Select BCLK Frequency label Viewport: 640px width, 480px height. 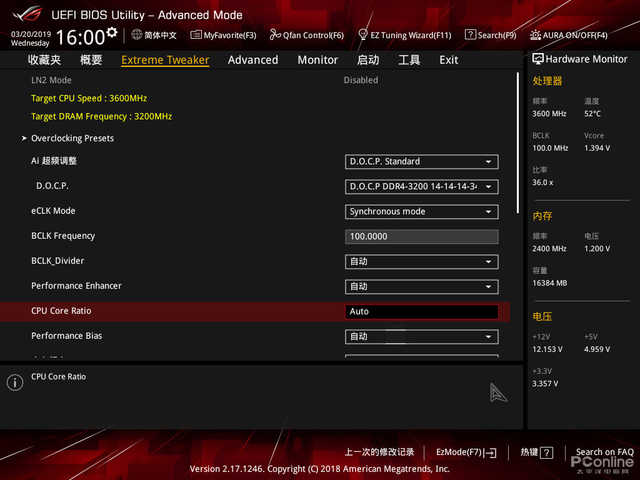63,236
